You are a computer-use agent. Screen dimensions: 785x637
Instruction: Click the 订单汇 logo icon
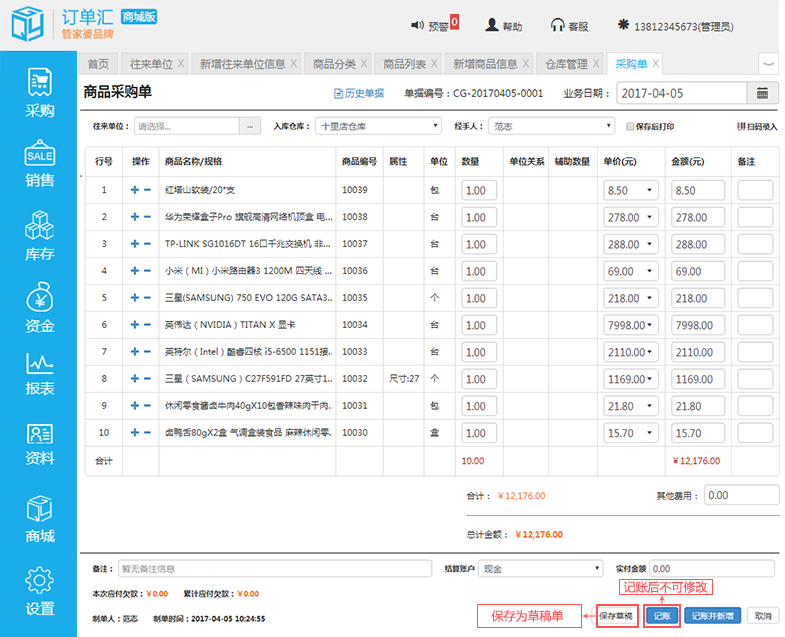pos(28,24)
